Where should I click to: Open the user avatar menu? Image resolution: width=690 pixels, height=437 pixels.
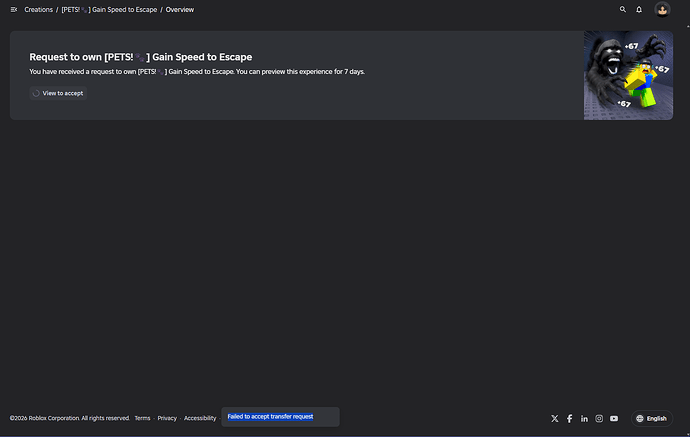(662, 9)
